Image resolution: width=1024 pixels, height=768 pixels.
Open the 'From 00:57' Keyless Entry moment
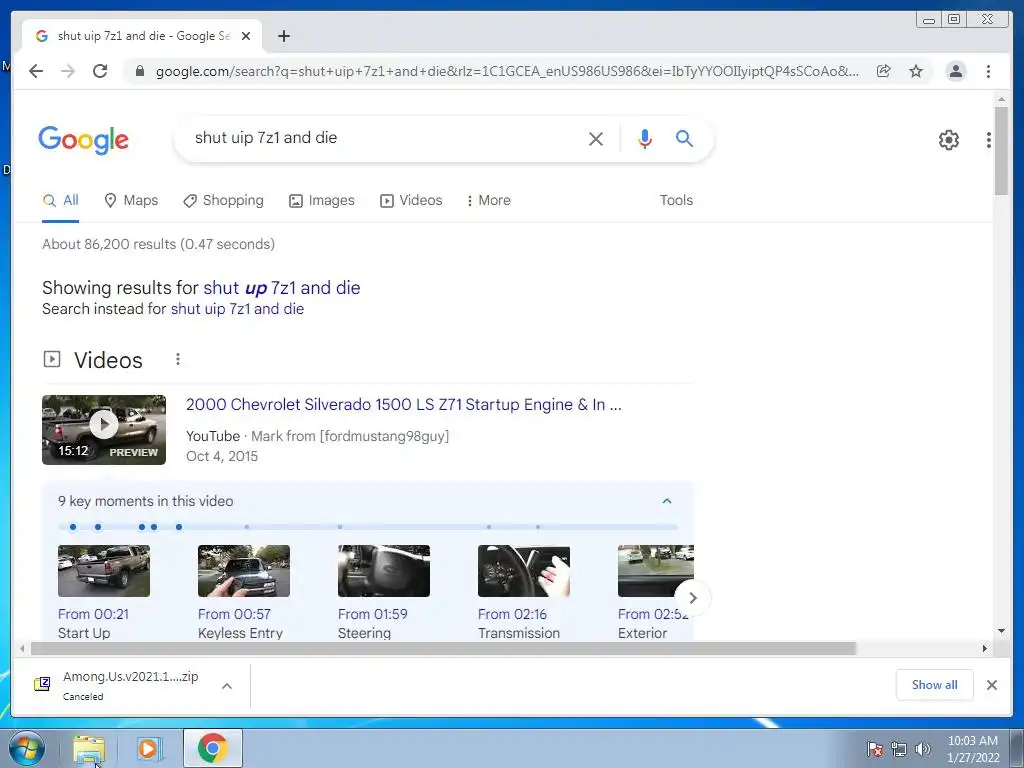[x=244, y=592]
